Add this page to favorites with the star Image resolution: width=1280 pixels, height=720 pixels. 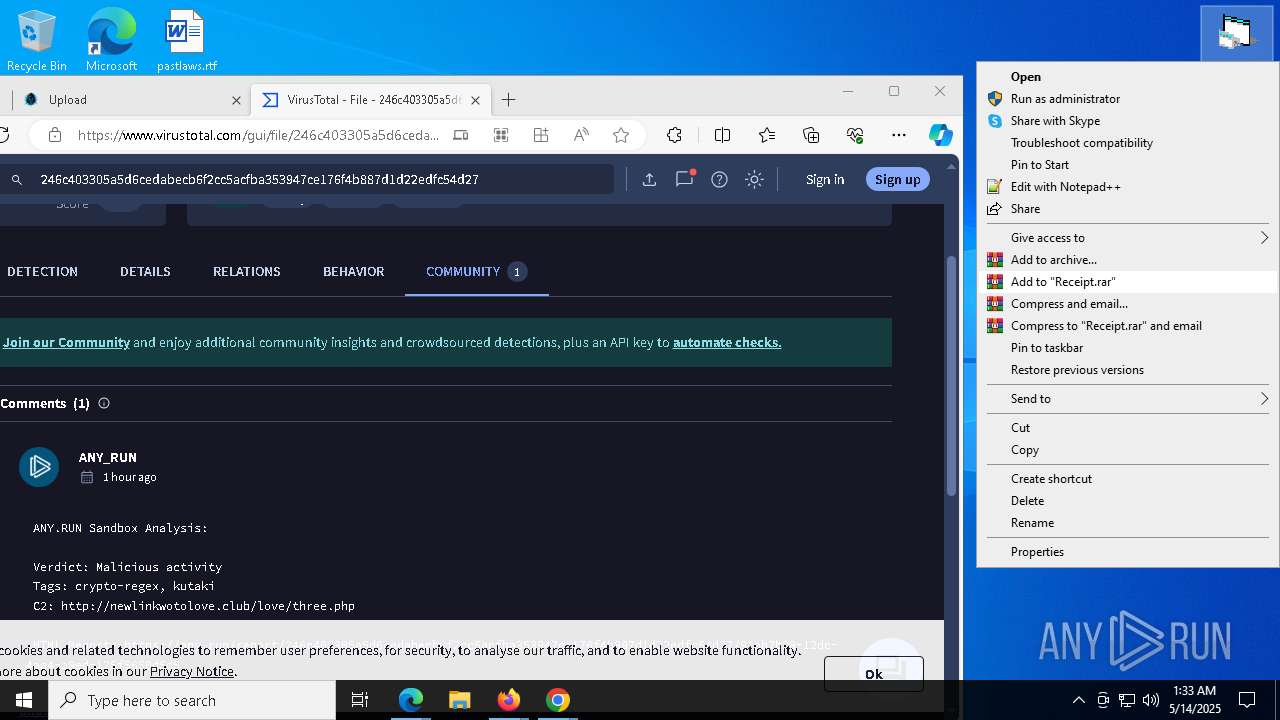(621, 135)
